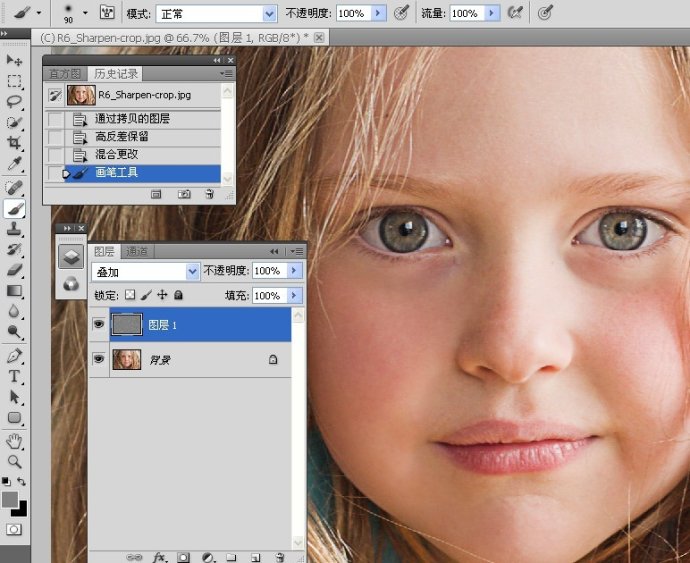Create new document from current state
The height and width of the screenshot is (563, 690).
156,194
